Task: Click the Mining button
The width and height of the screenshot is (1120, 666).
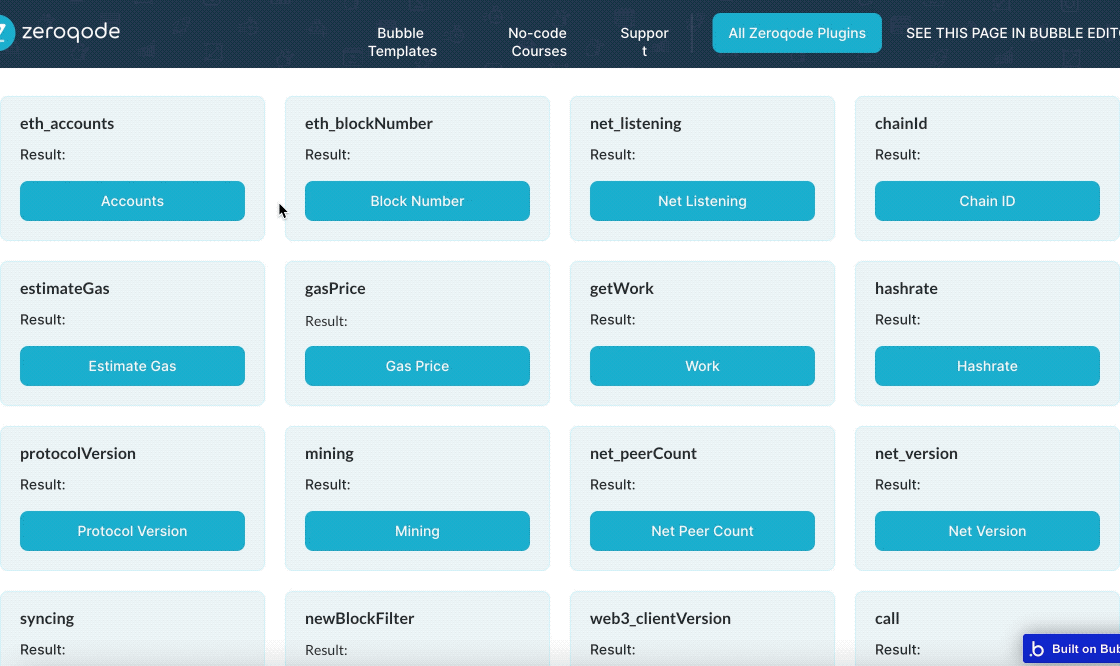Action: click(x=417, y=531)
